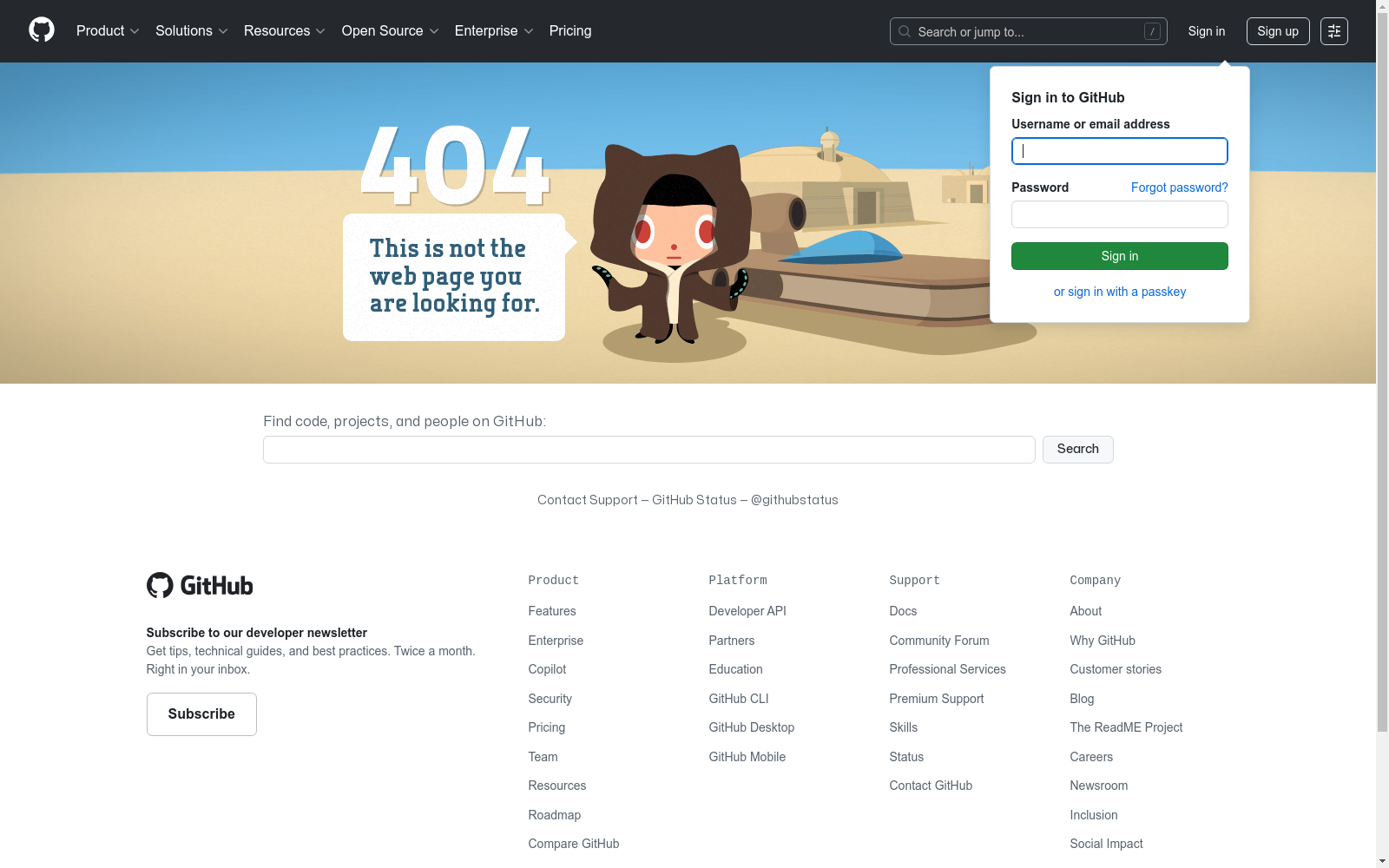This screenshot has height=868, width=1389.
Task: Open Inclusion footer link
Action: click(1094, 815)
